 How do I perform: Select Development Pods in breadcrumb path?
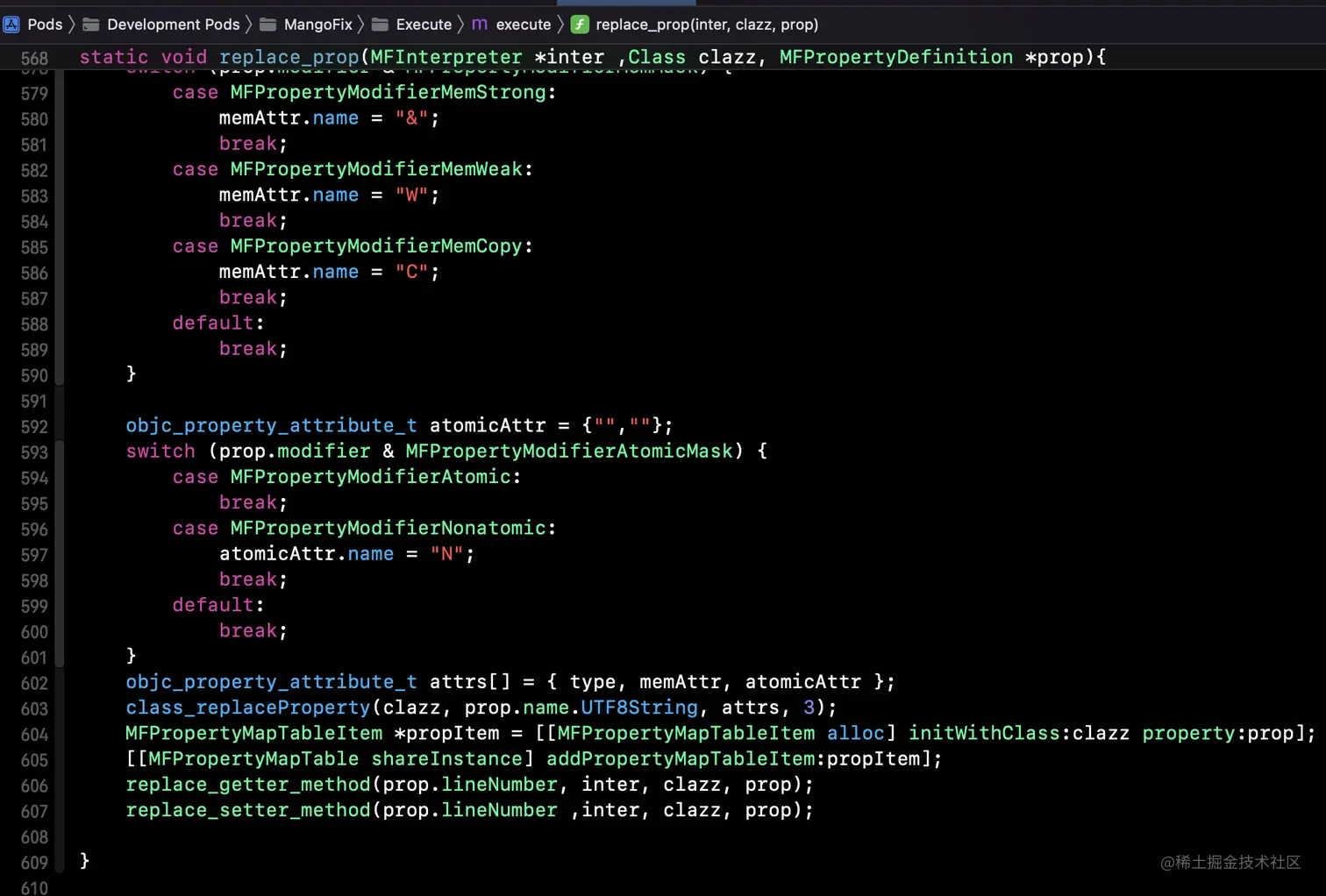tap(173, 25)
